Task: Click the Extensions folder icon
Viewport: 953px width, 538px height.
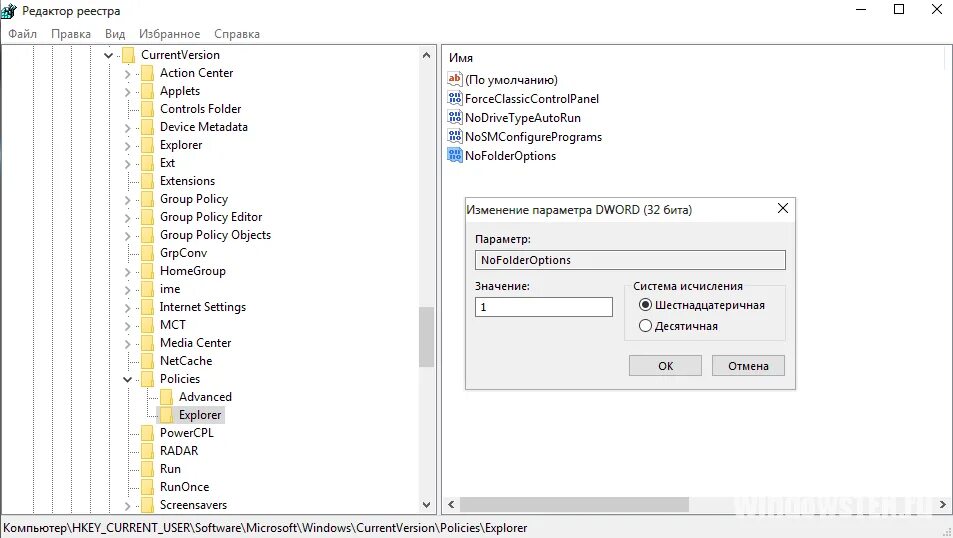Action: click(x=147, y=181)
